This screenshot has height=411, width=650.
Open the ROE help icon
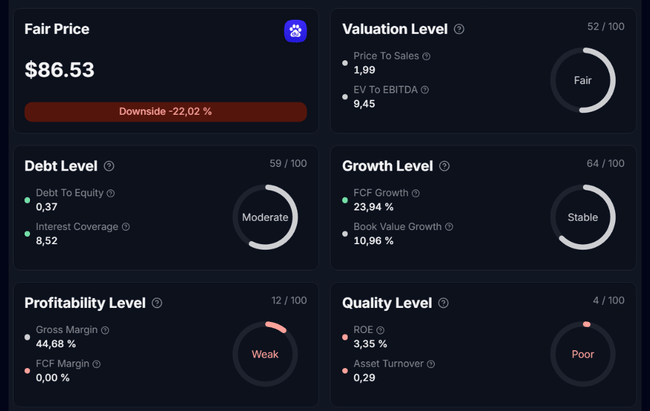coord(380,330)
